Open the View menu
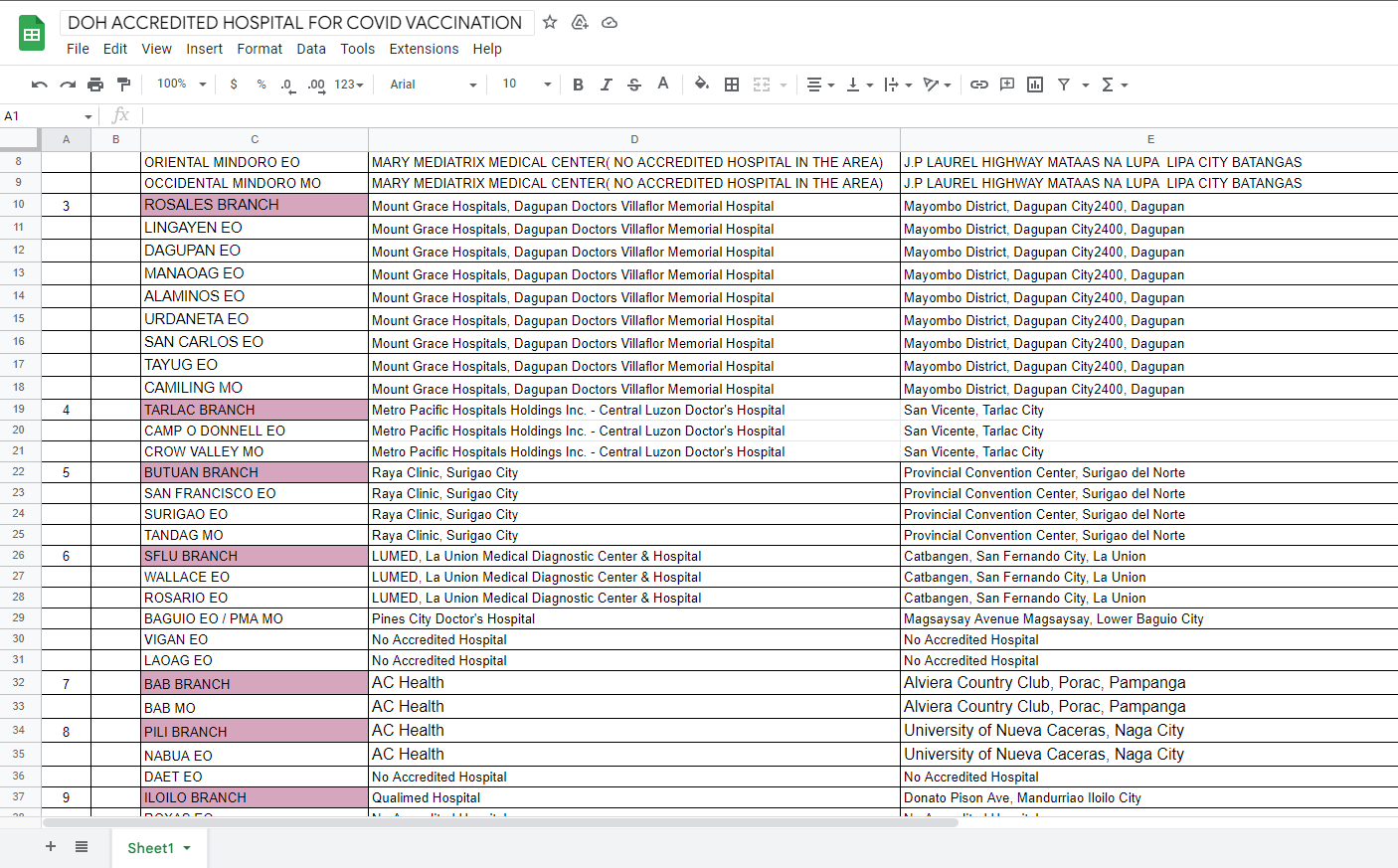This screenshot has width=1398, height=868. tap(156, 49)
